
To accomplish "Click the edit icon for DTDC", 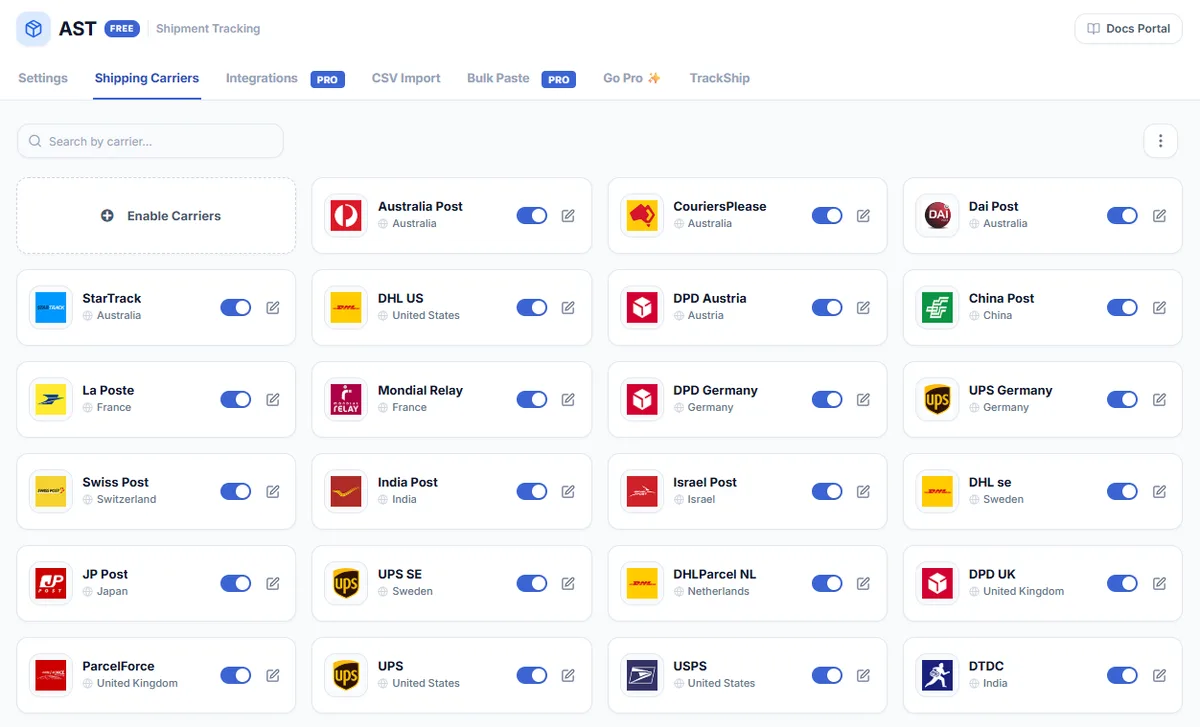I will click(x=1159, y=675).
